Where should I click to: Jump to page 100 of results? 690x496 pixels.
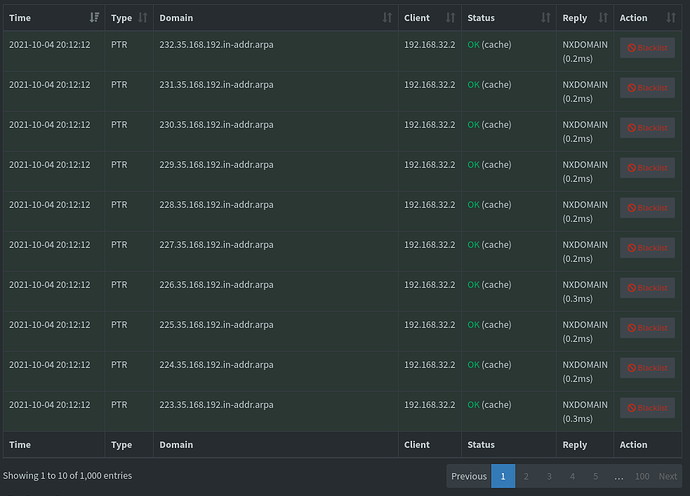point(641,476)
